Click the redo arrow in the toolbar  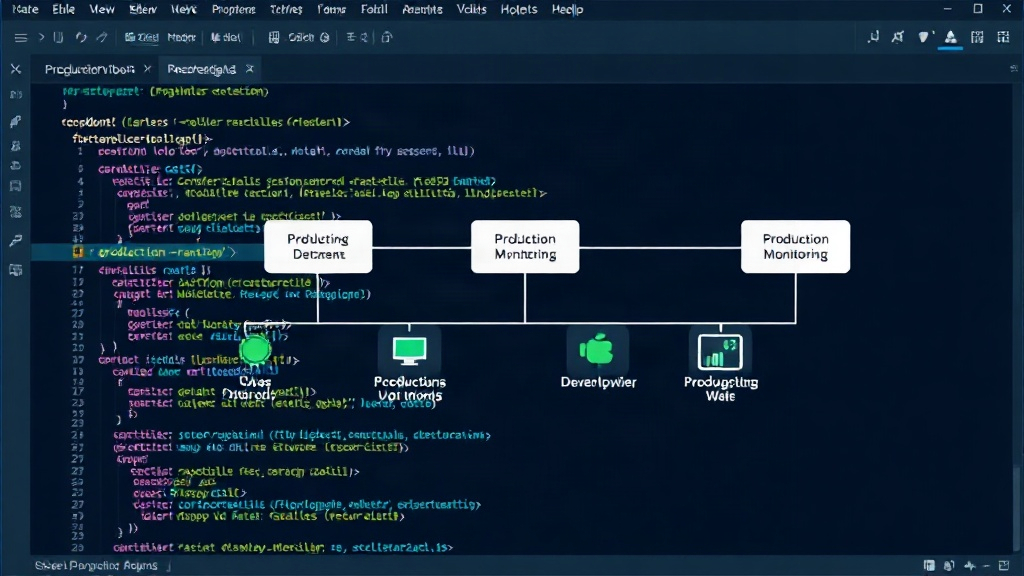(102, 37)
